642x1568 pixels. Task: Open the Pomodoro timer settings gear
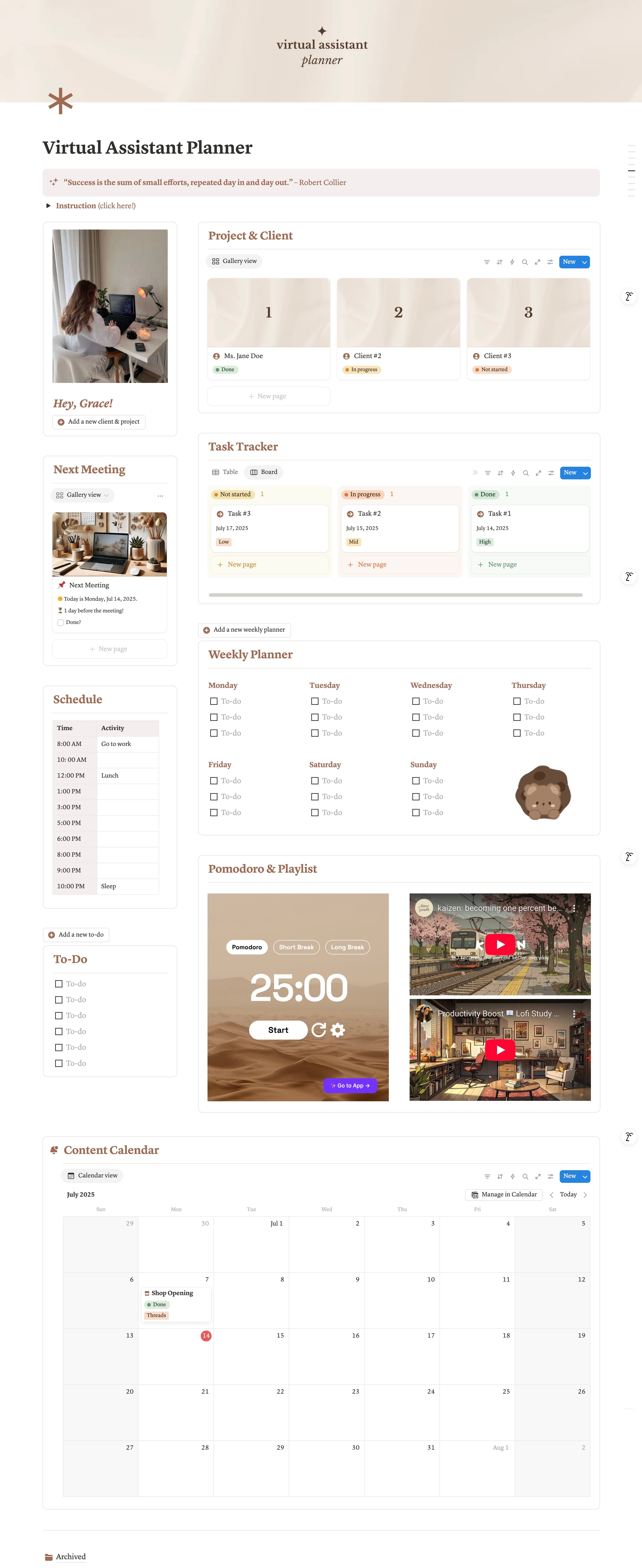[x=338, y=1030]
